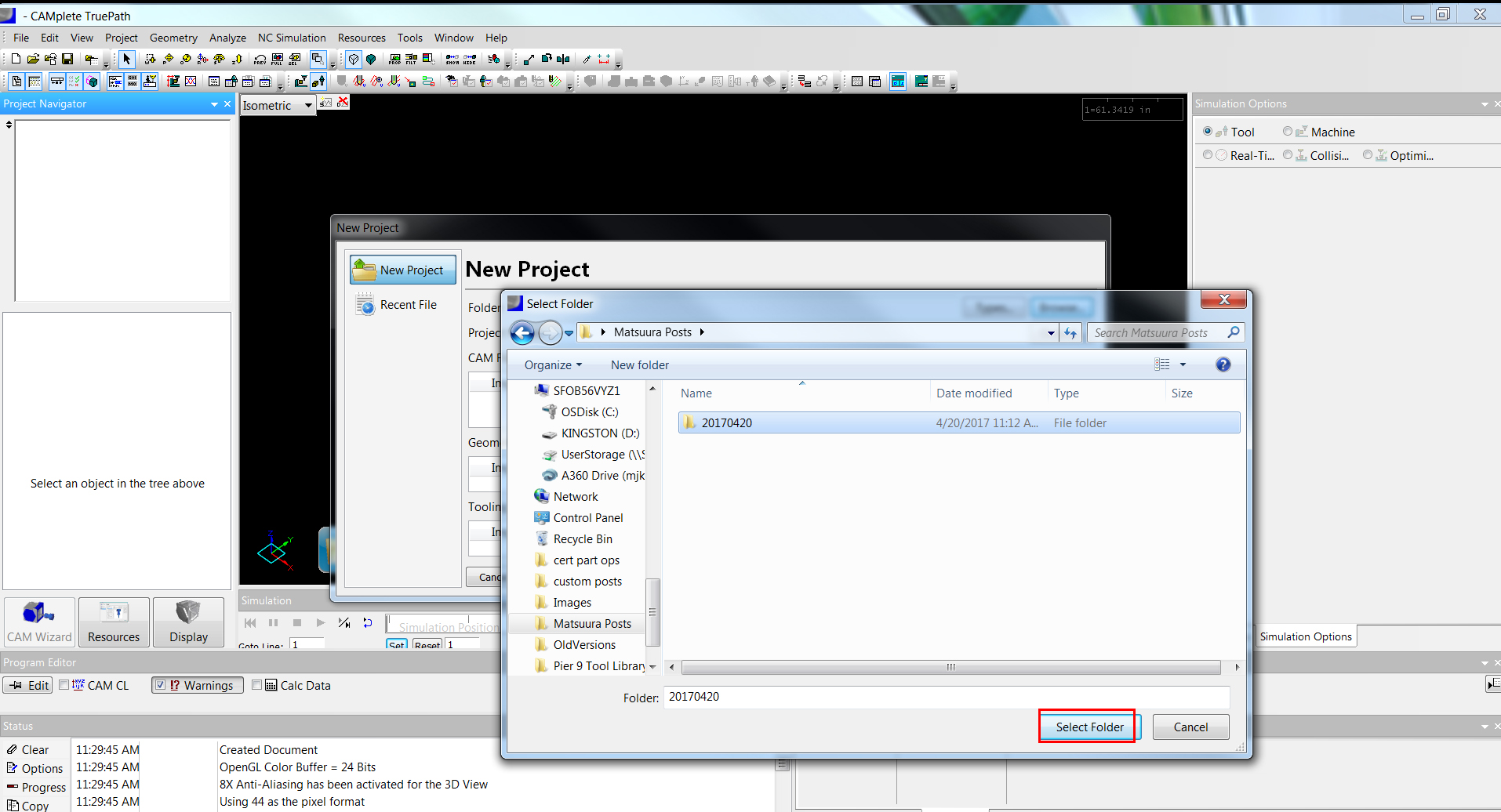The image size is (1501, 812).
Task: Click the refresh button beside address bar
Action: coord(1070,333)
